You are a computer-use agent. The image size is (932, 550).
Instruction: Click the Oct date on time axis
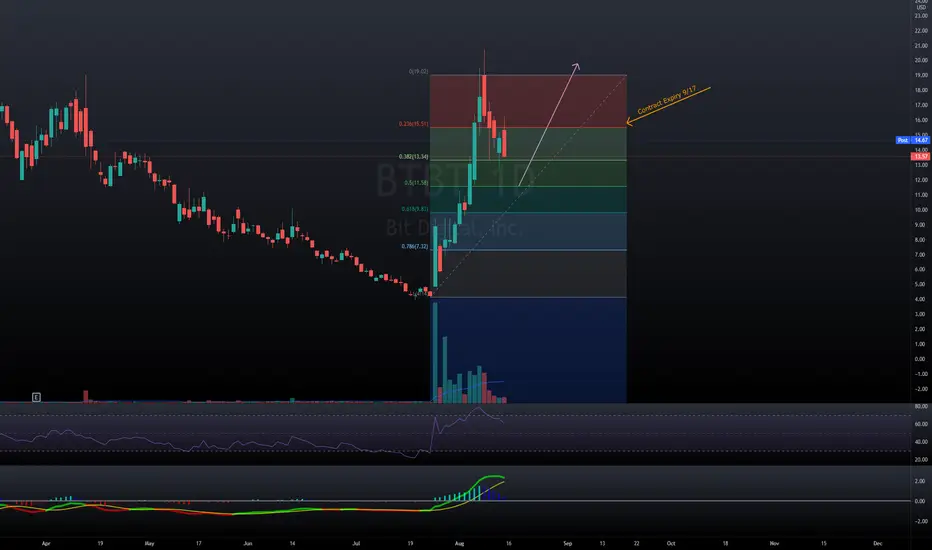tap(671, 543)
